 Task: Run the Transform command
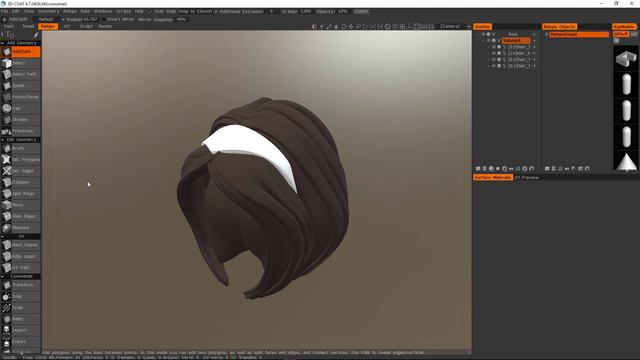[20, 285]
